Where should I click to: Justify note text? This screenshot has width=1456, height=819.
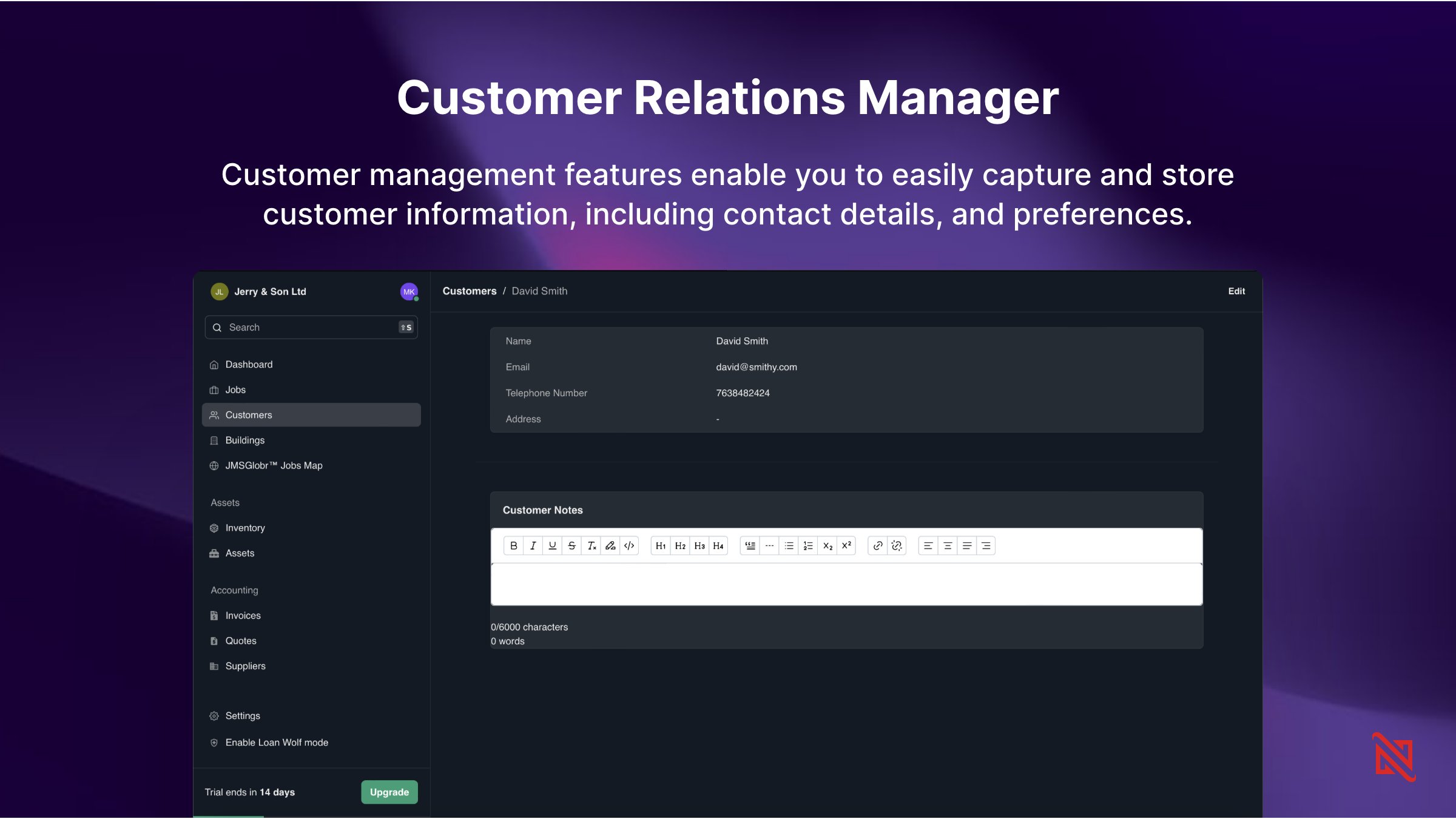click(967, 545)
